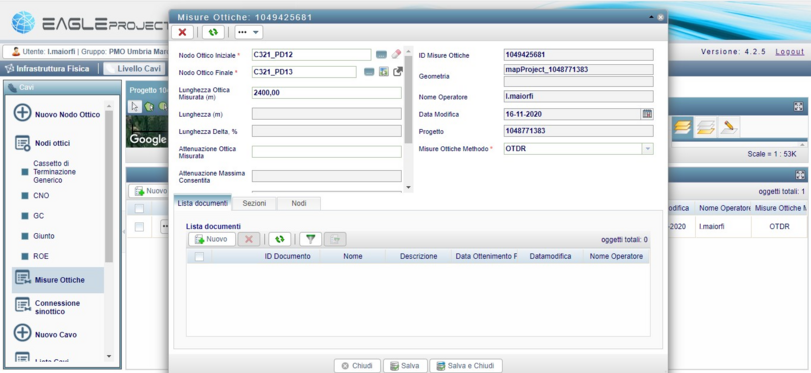Image resolution: width=811 pixels, height=373 pixels.
Task: Browse for Nodo Ottico Finale value
Action: point(369,72)
